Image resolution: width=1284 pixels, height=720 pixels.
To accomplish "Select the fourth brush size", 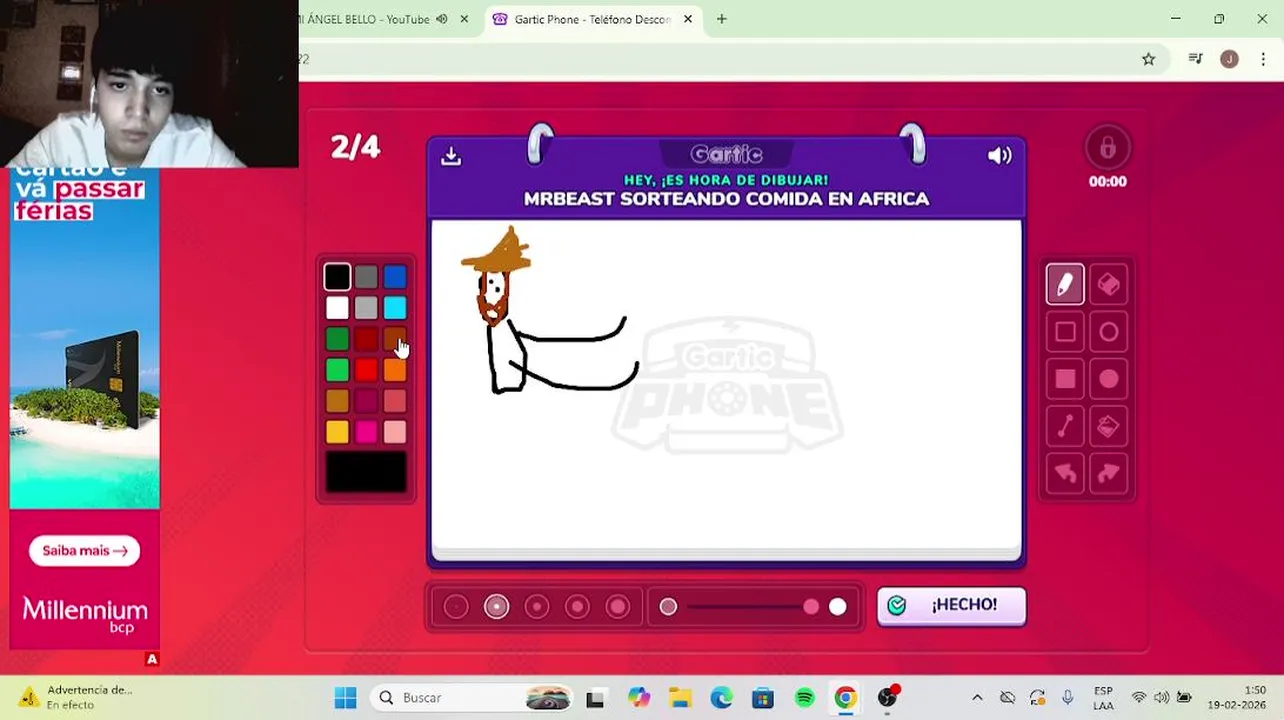I will (x=577, y=607).
